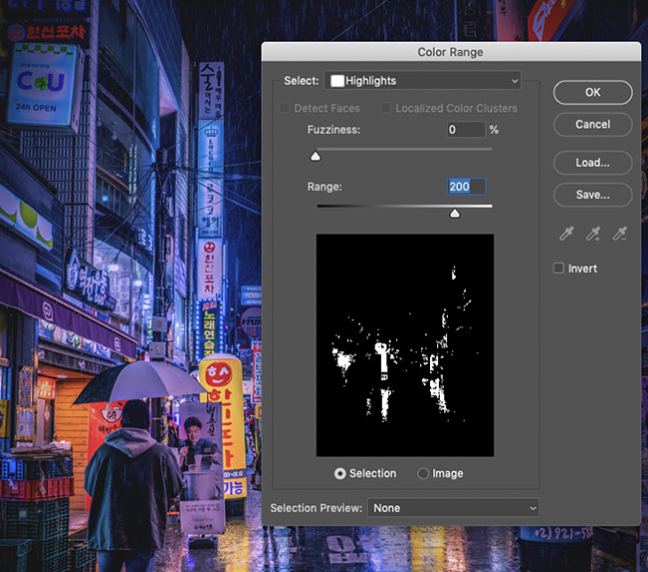Click the Save... button
This screenshot has height=572, width=648.
click(592, 195)
